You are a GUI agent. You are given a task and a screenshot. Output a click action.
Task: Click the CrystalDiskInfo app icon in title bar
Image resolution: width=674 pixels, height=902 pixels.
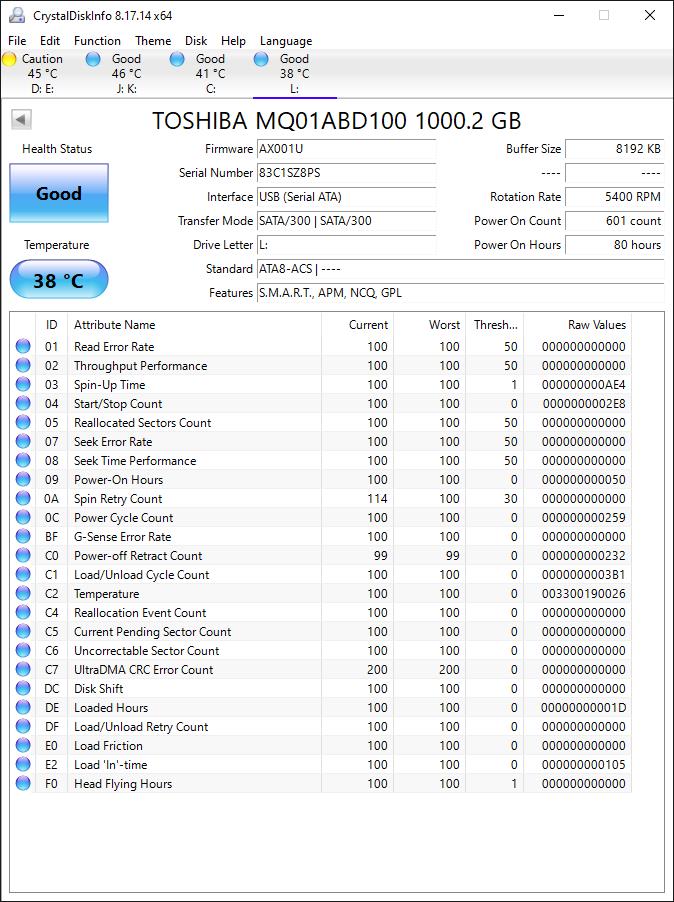coord(16,15)
